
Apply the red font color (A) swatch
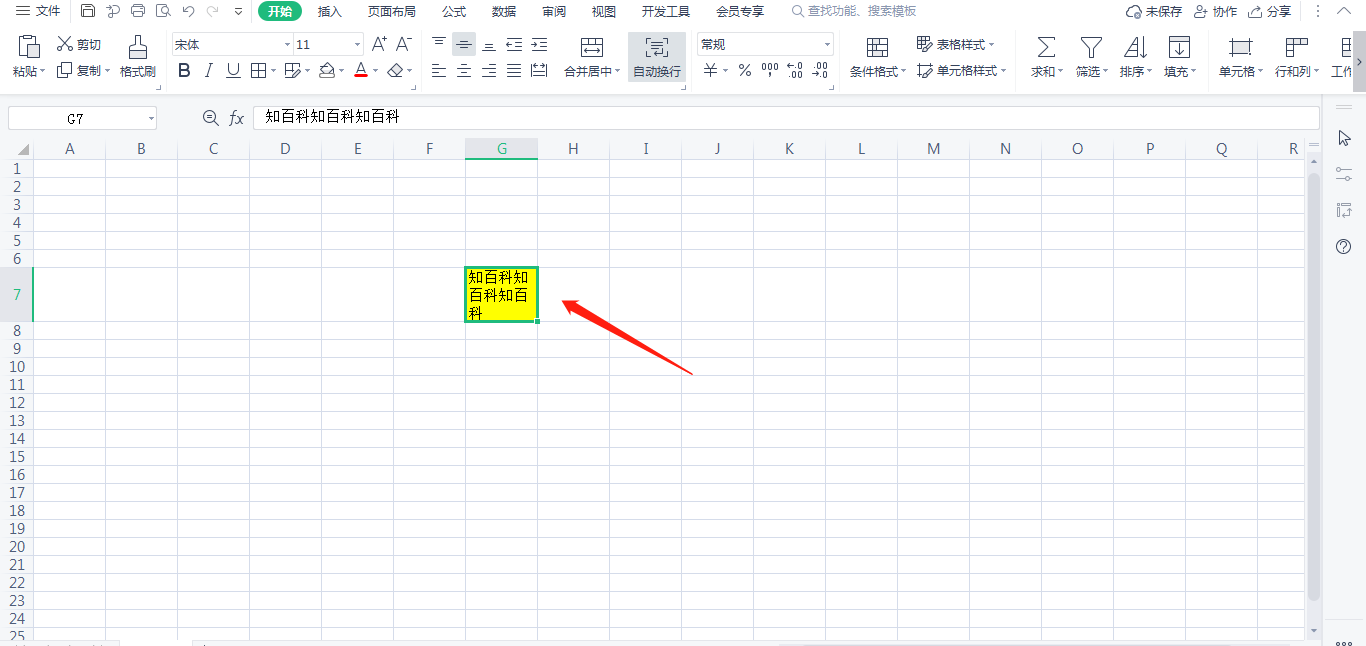(x=361, y=70)
